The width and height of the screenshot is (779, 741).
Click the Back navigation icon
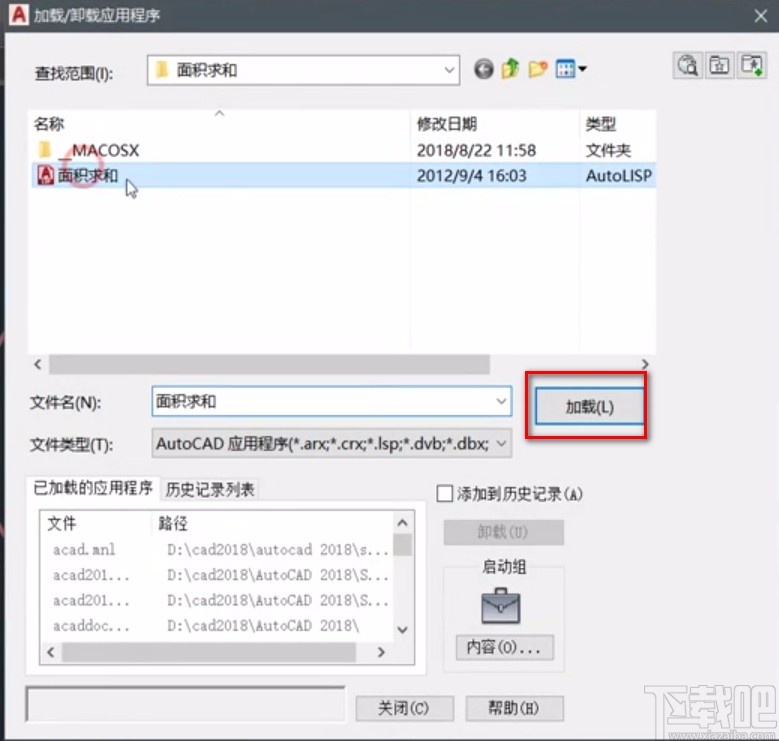483,69
